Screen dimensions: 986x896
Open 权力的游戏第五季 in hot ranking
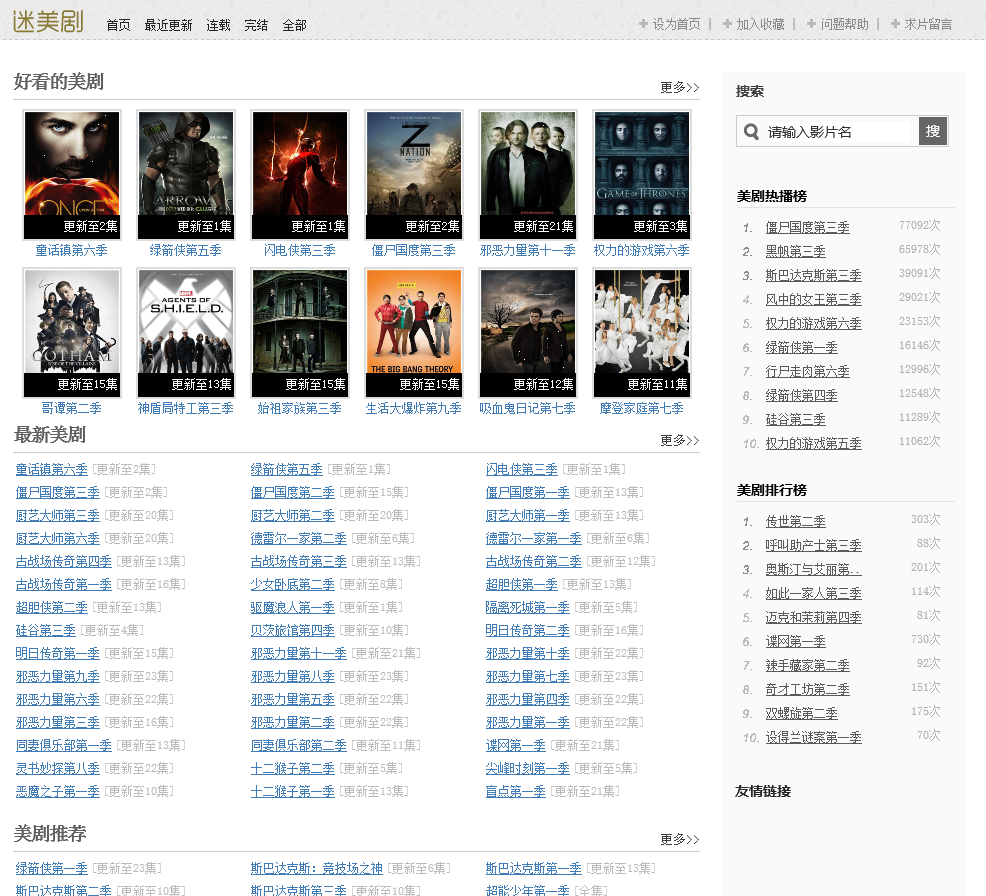[x=814, y=443]
